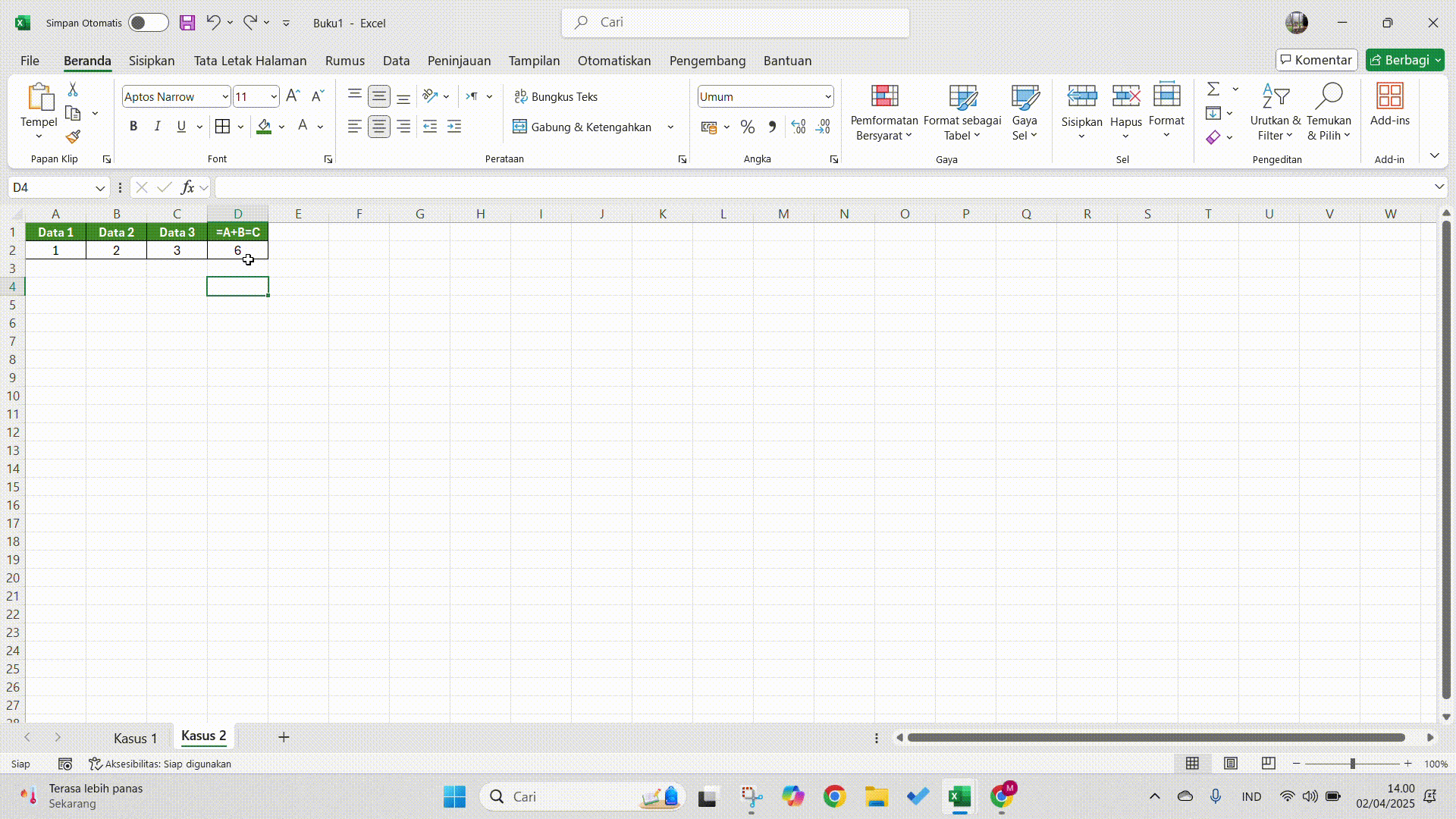The height and width of the screenshot is (819, 1456).
Task: Add a new sheet with plus icon
Action: pos(284,737)
